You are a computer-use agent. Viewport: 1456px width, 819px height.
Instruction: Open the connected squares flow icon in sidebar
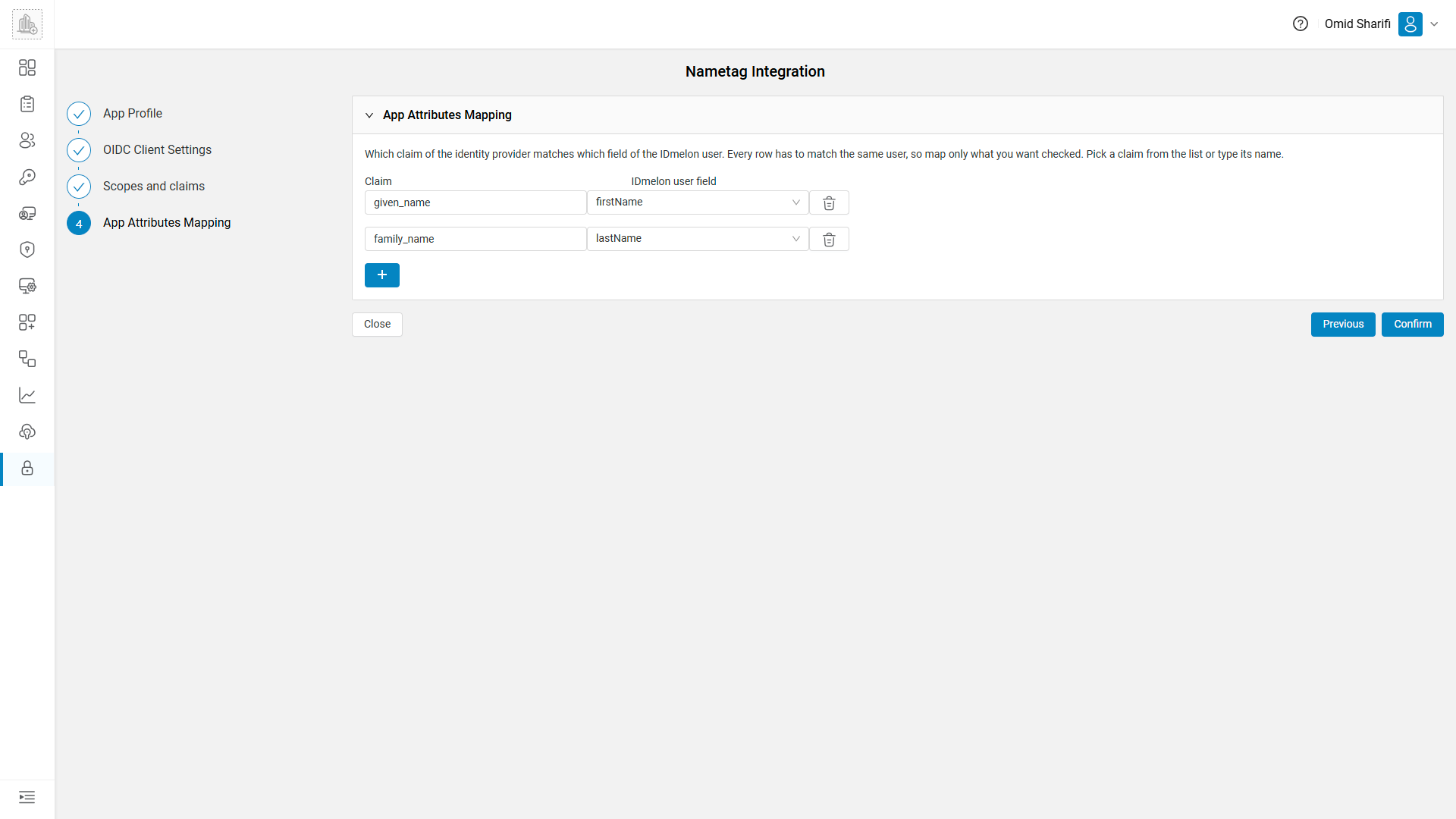click(27, 359)
